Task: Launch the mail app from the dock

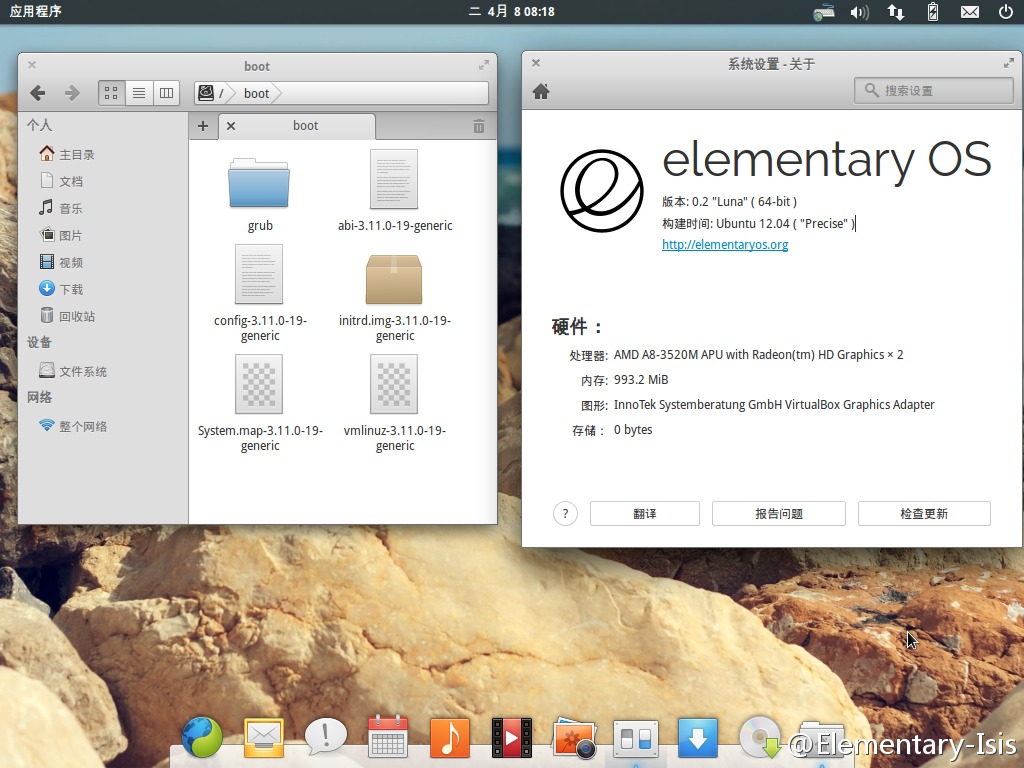Action: click(x=264, y=738)
